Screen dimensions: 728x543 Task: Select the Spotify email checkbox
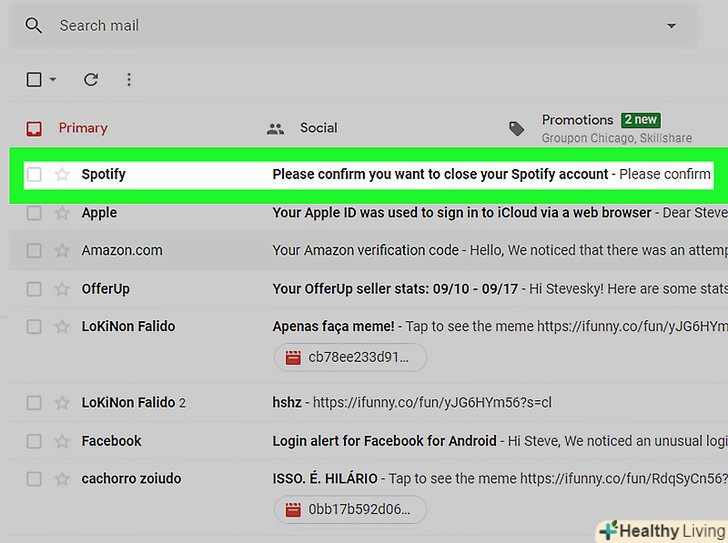34,175
